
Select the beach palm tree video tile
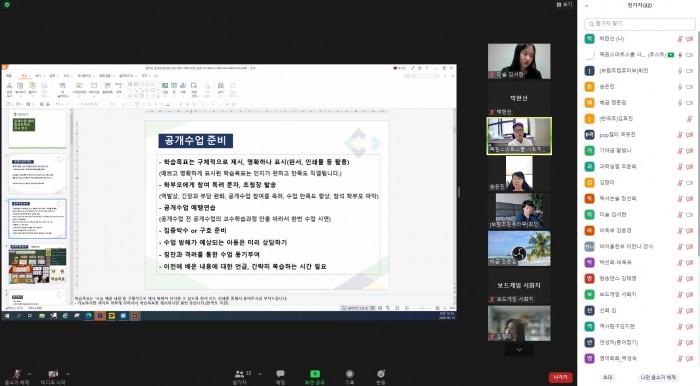[519, 249]
